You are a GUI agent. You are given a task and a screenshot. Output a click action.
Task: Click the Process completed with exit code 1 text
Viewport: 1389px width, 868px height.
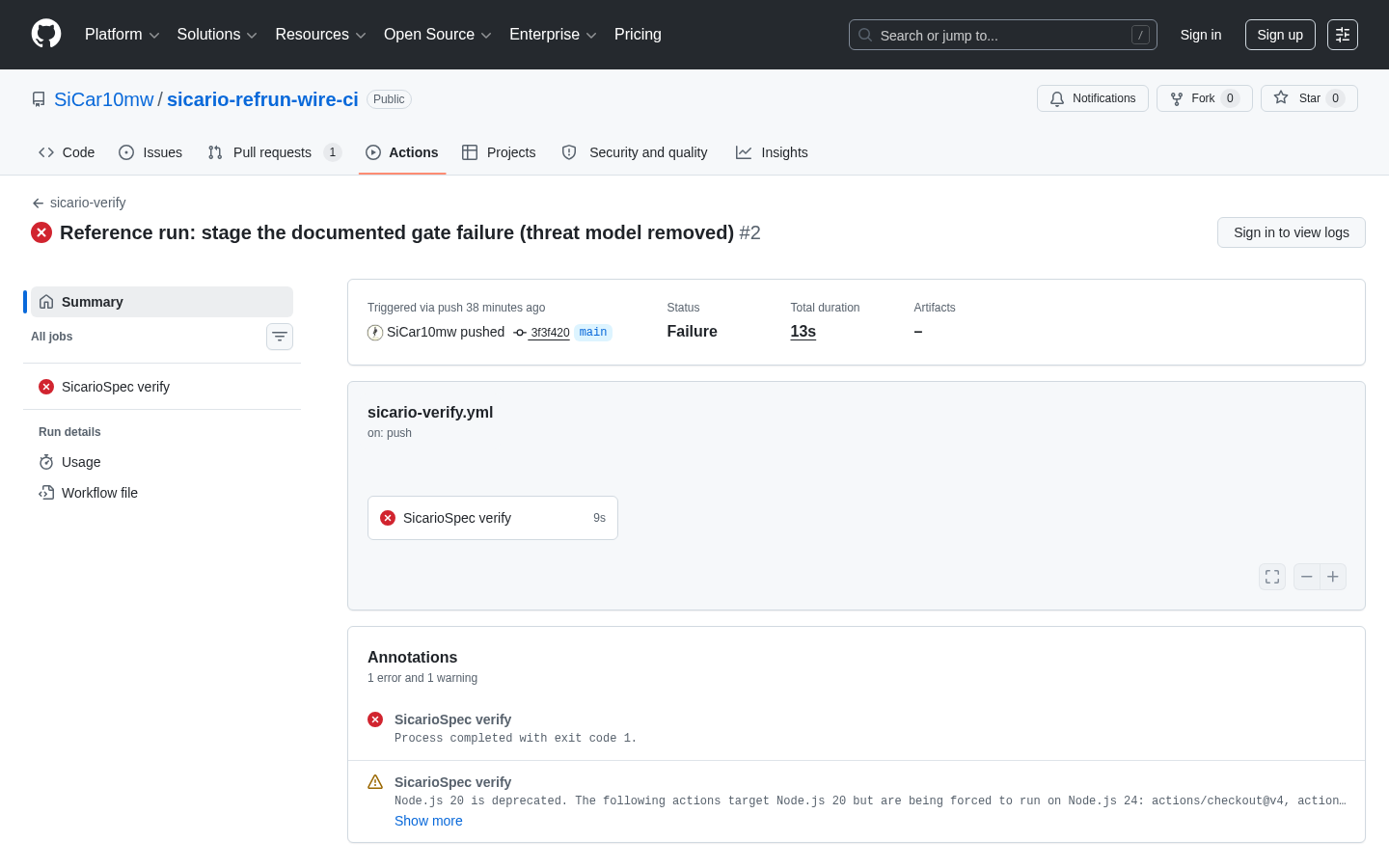(x=515, y=739)
